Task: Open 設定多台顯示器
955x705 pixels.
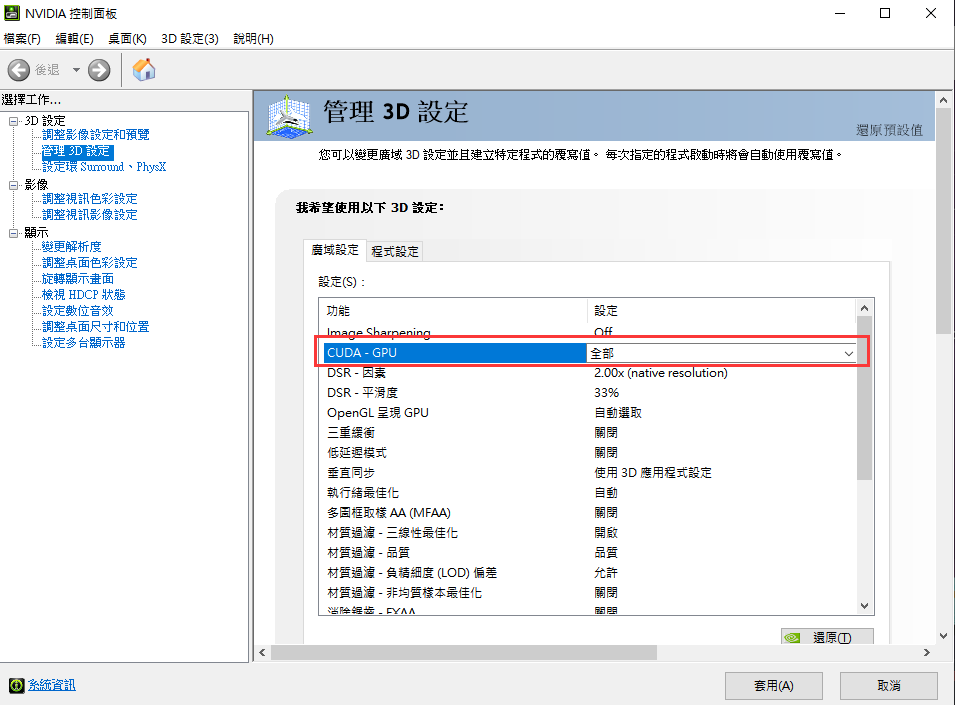Action: click(83, 343)
